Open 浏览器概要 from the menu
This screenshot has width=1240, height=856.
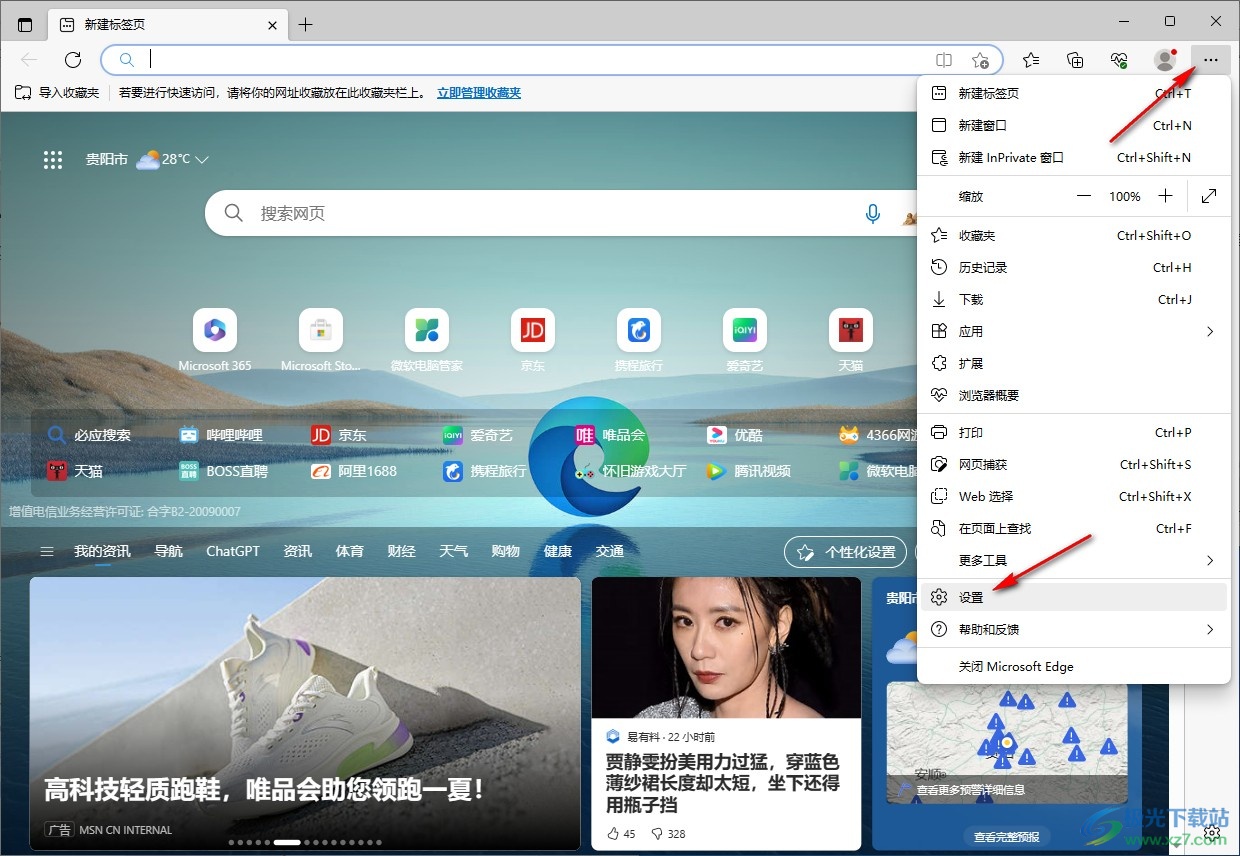click(x=1074, y=395)
